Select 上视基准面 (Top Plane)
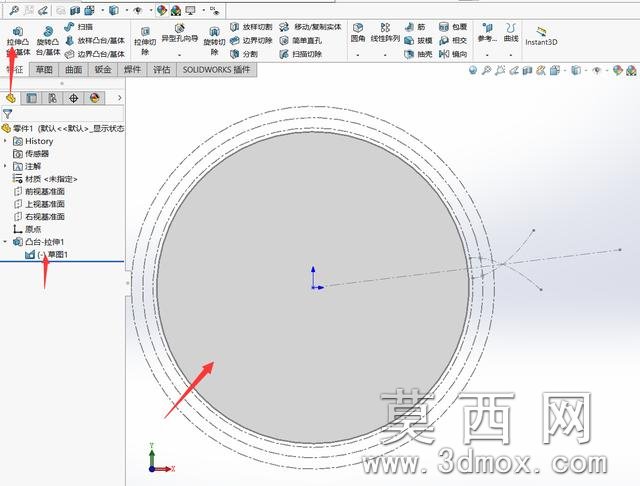The image size is (640, 486). pos(39,204)
